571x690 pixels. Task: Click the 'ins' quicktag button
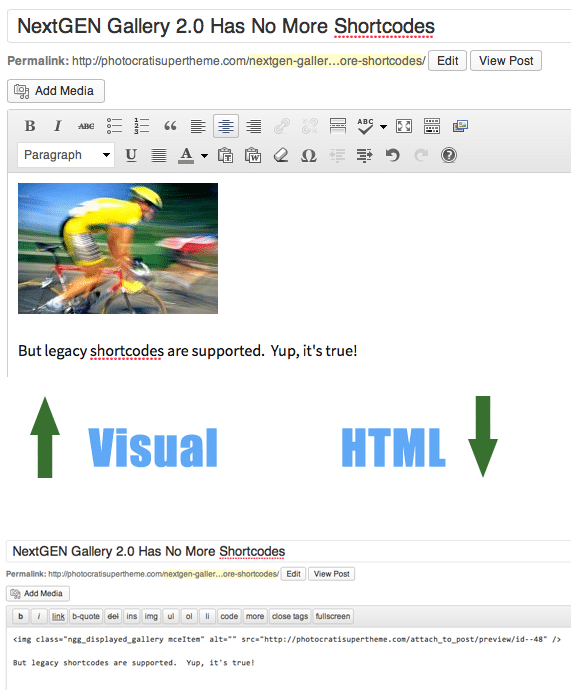pos(132,617)
